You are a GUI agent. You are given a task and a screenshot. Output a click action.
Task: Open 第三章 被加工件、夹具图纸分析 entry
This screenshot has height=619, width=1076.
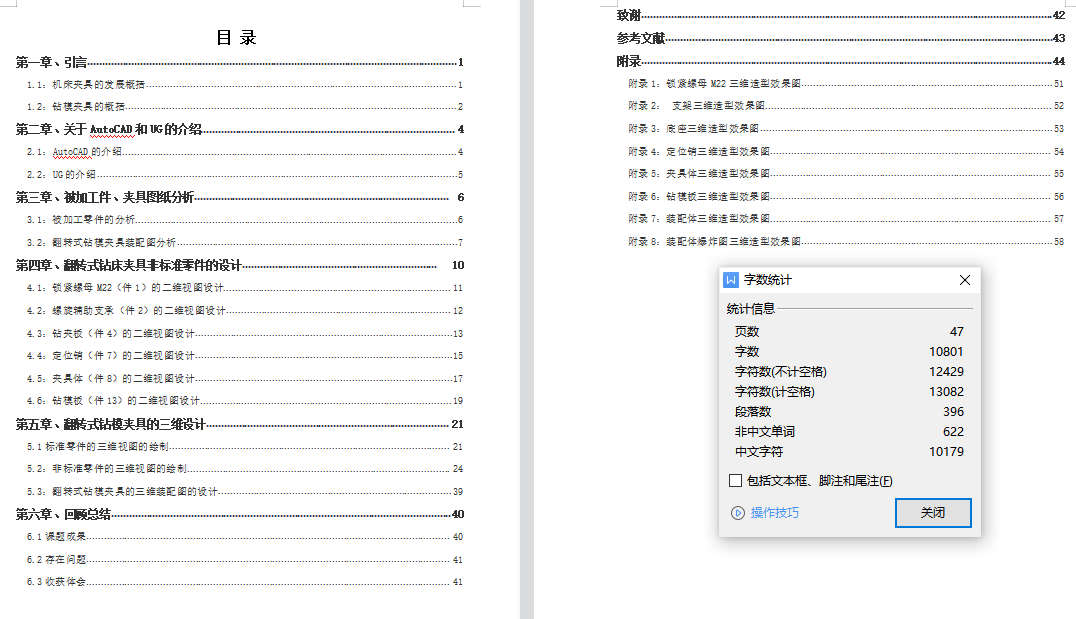(105, 197)
